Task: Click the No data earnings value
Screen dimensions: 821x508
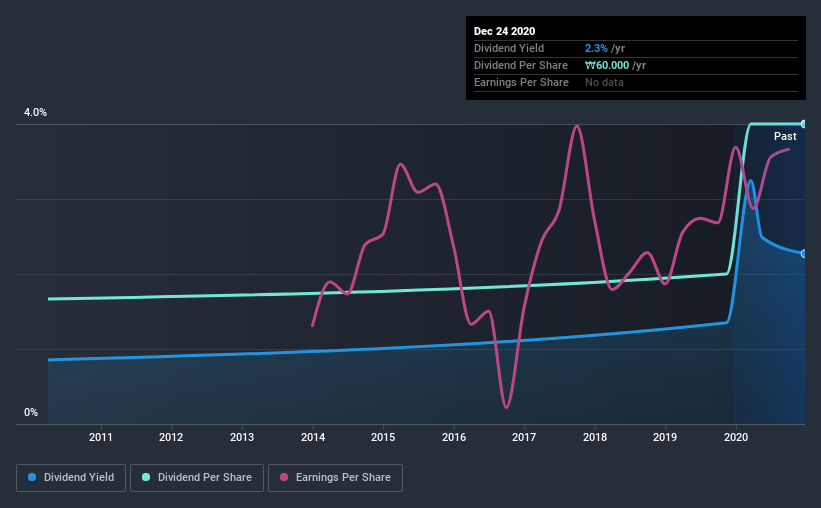Action: coord(604,82)
